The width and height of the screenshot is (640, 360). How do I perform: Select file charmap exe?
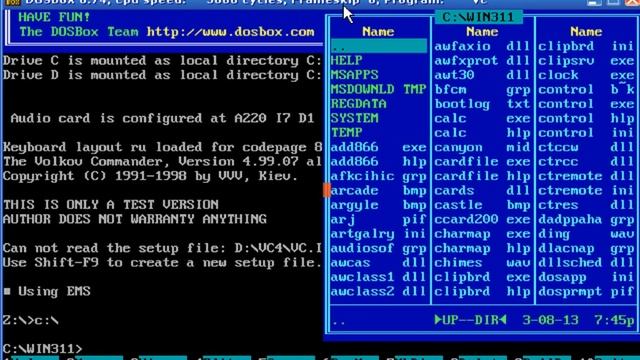point(482,234)
